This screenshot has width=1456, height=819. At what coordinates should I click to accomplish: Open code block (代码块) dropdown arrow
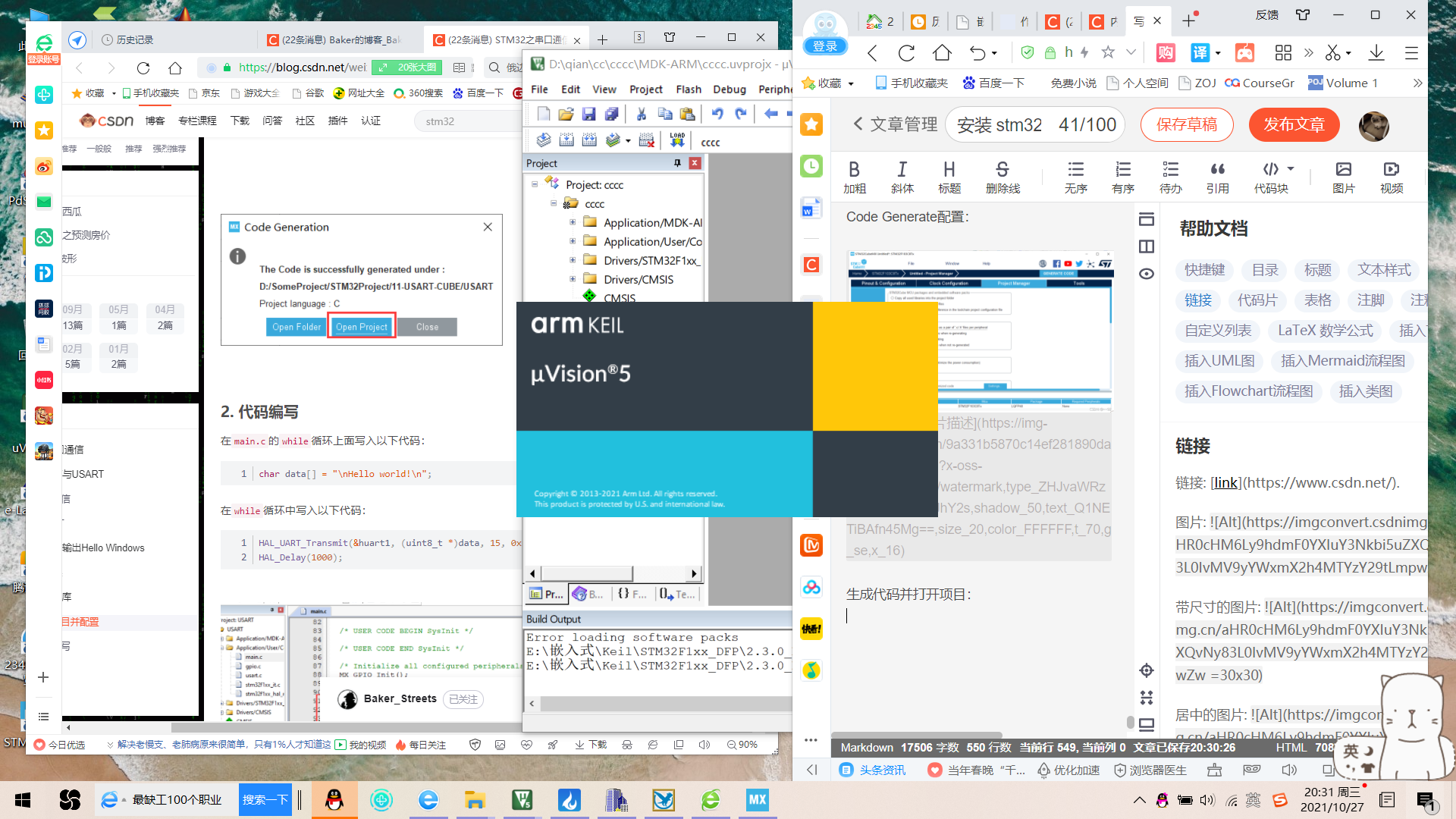[1291, 168]
